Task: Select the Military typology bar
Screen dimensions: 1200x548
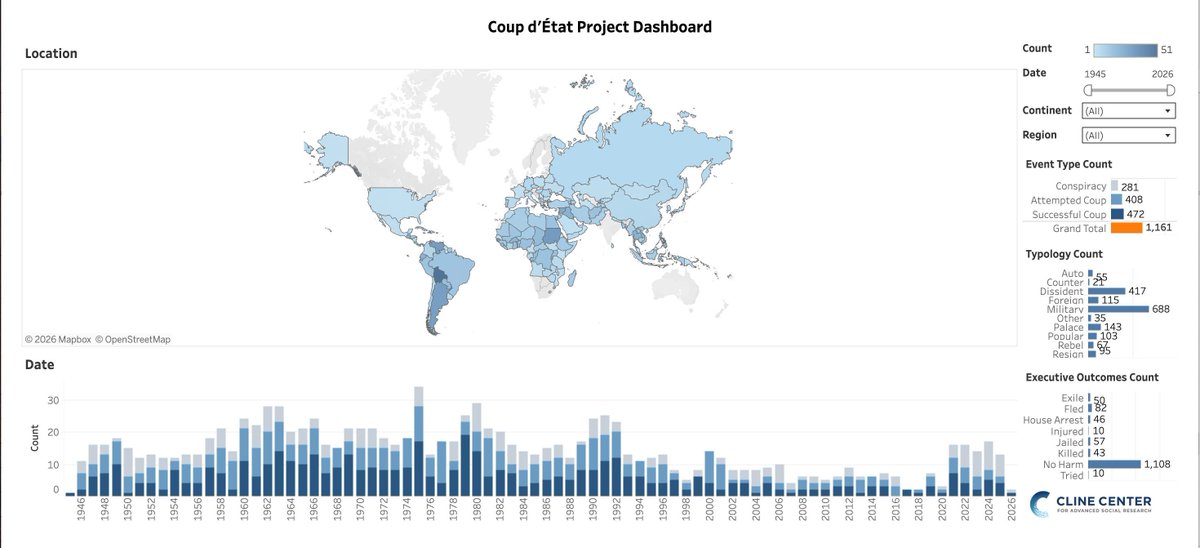Action: coord(1119,309)
